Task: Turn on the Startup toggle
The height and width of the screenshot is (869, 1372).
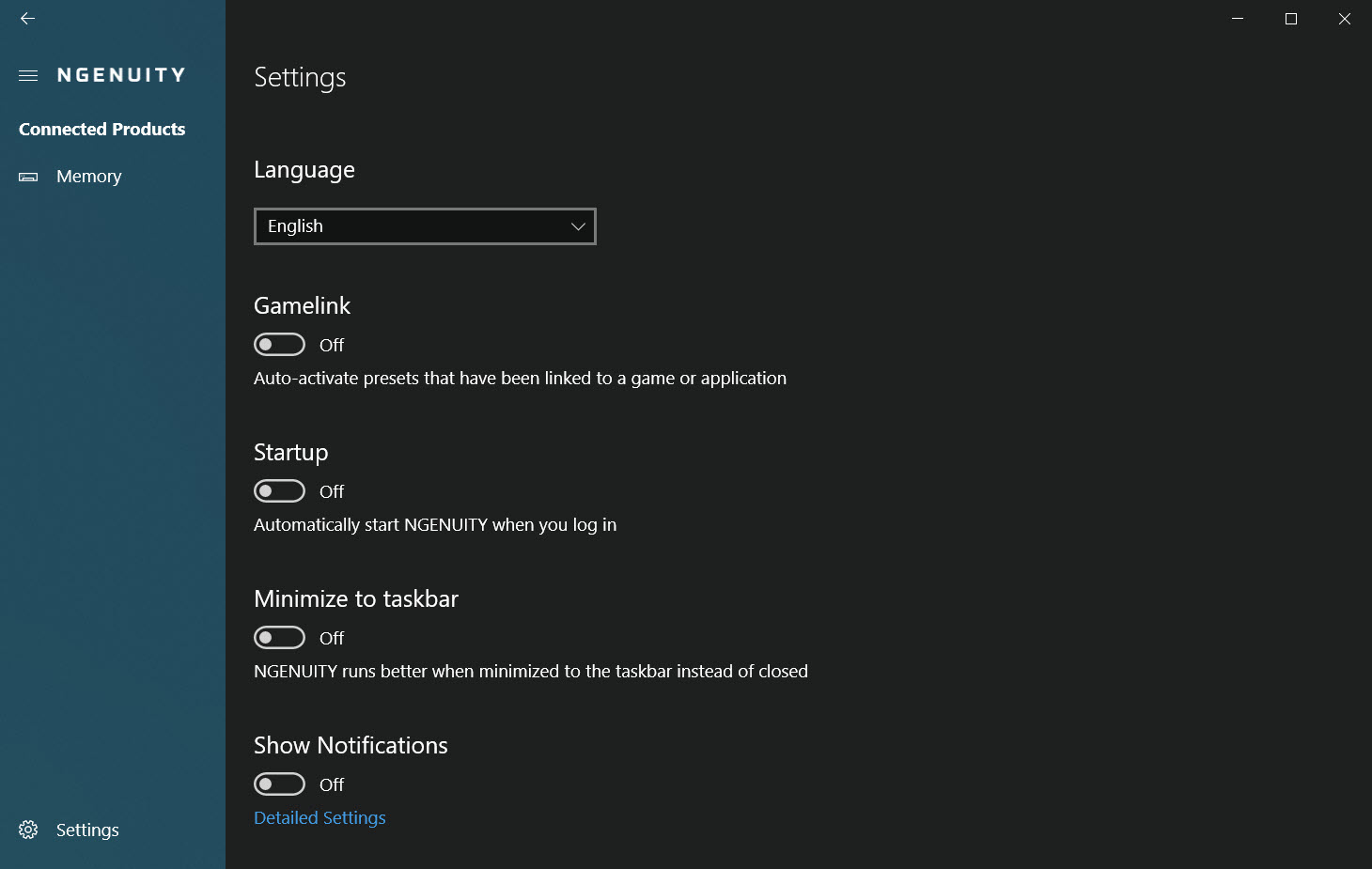Action: [x=279, y=491]
